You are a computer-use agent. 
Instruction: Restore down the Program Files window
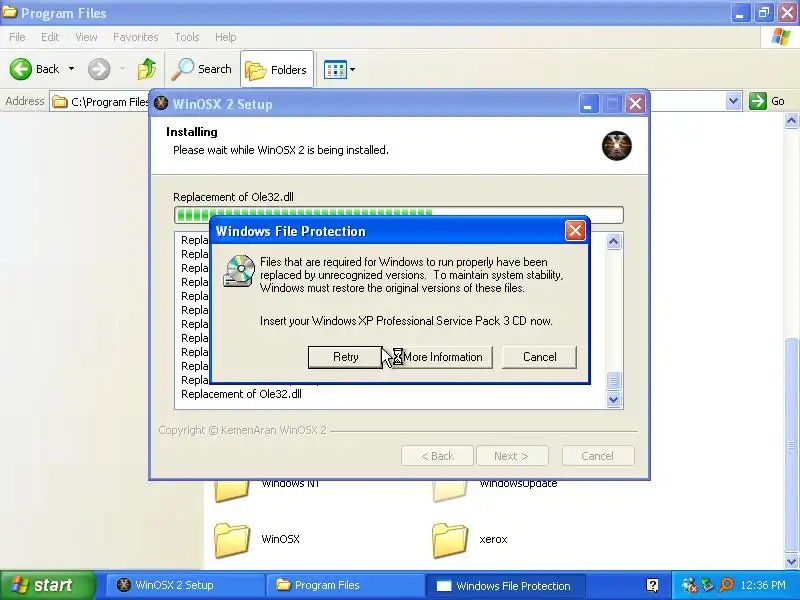[764, 13]
